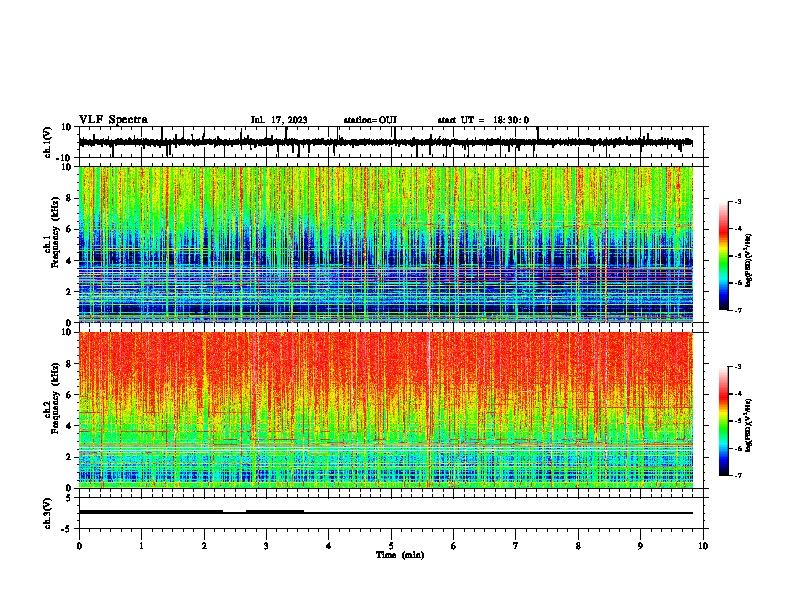This screenshot has width=792, height=612.
Task: Click the "-3" label on ch.2 color scale
Action: coord(737,367)
